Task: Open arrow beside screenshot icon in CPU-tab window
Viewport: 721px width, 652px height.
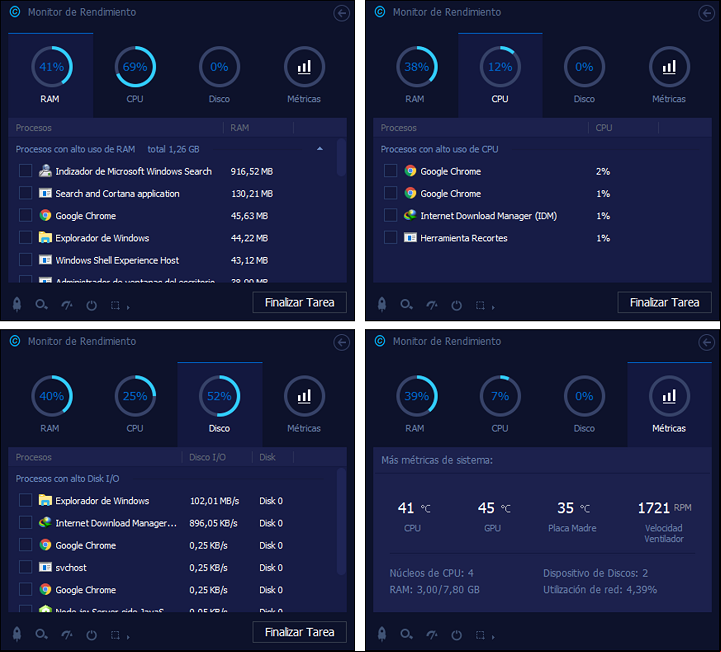Action: (x=493, y=307)
